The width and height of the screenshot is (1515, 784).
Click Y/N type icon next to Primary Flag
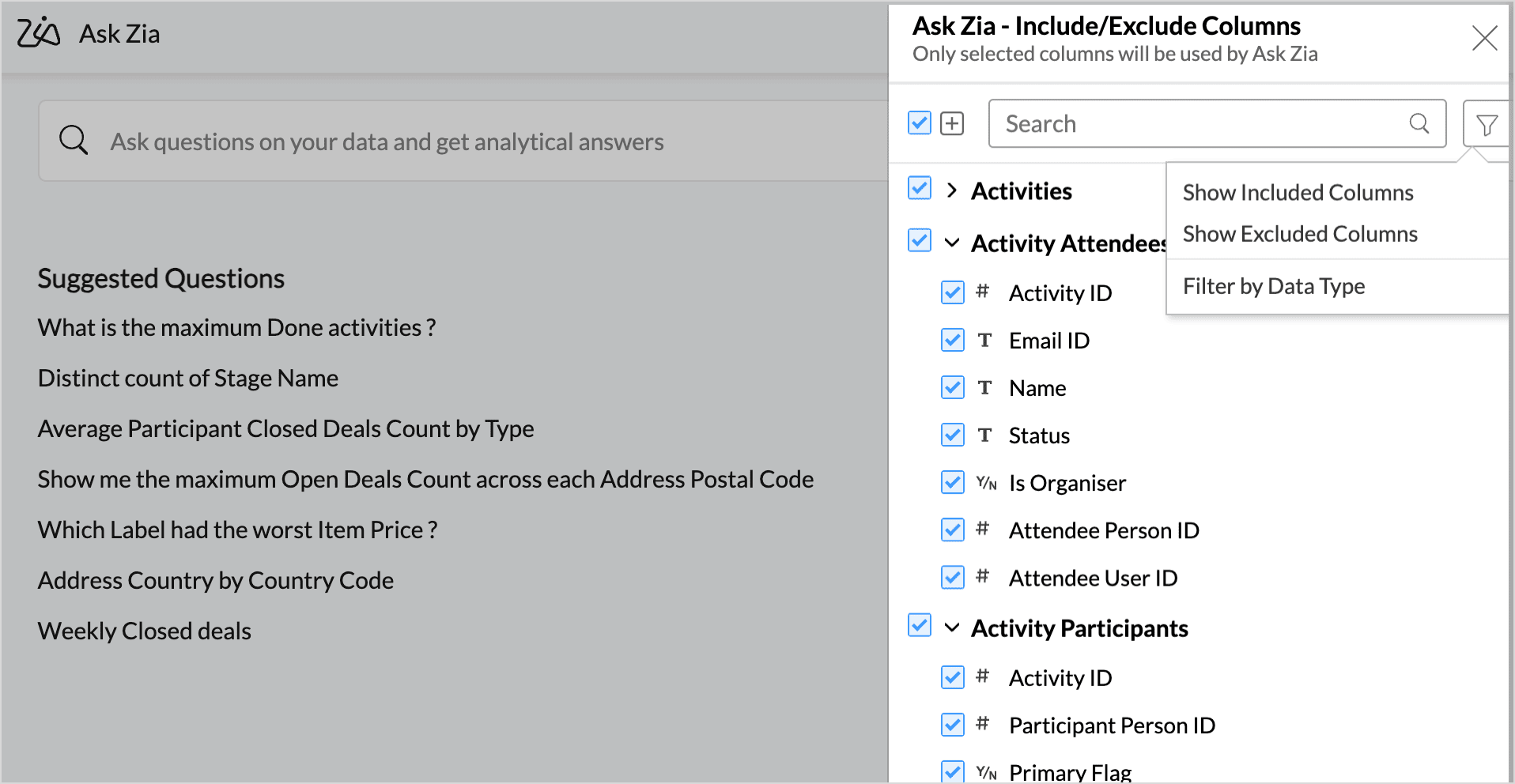(x=986, y=772)
